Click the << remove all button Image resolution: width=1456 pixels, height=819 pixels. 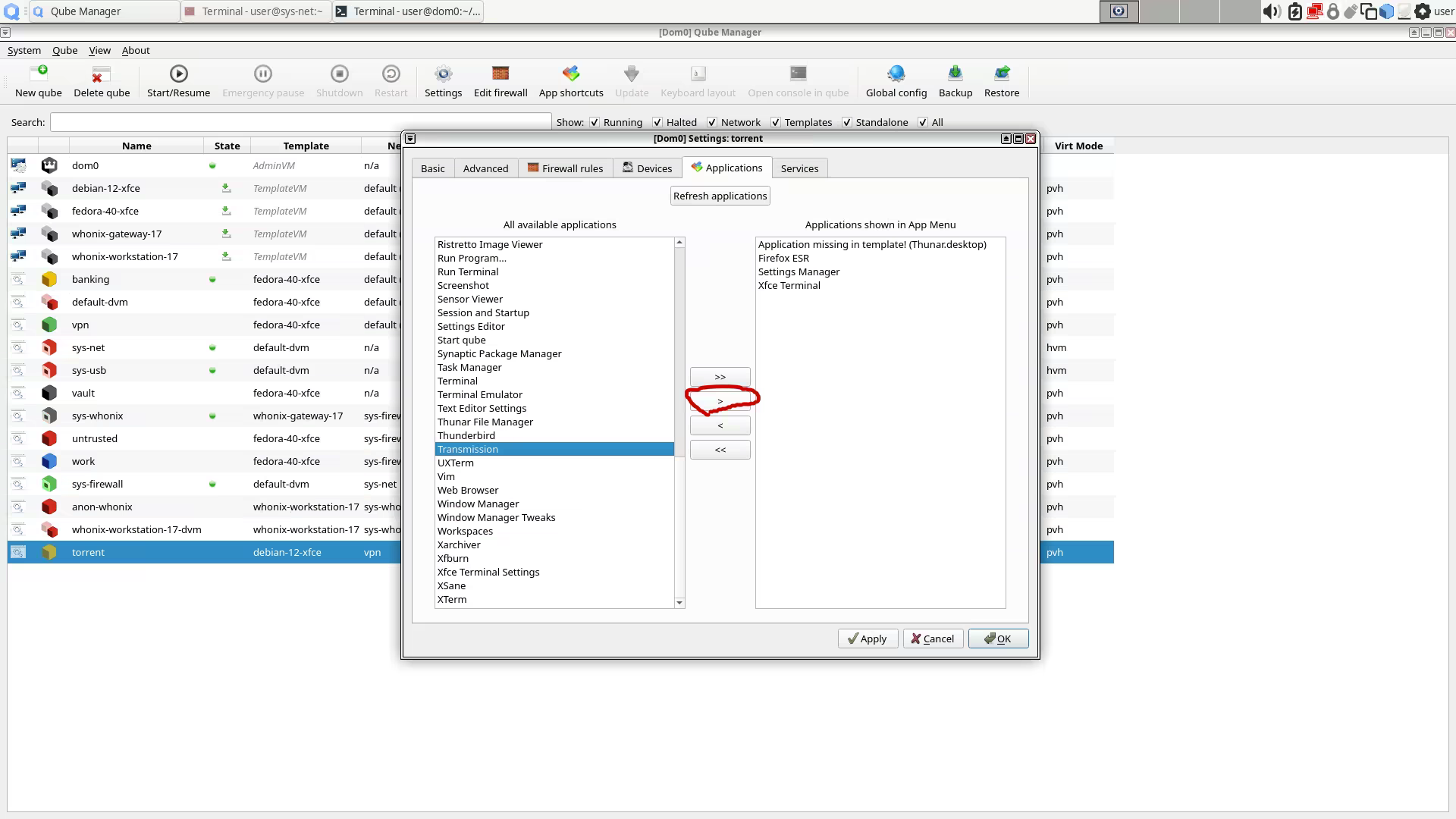720,450
